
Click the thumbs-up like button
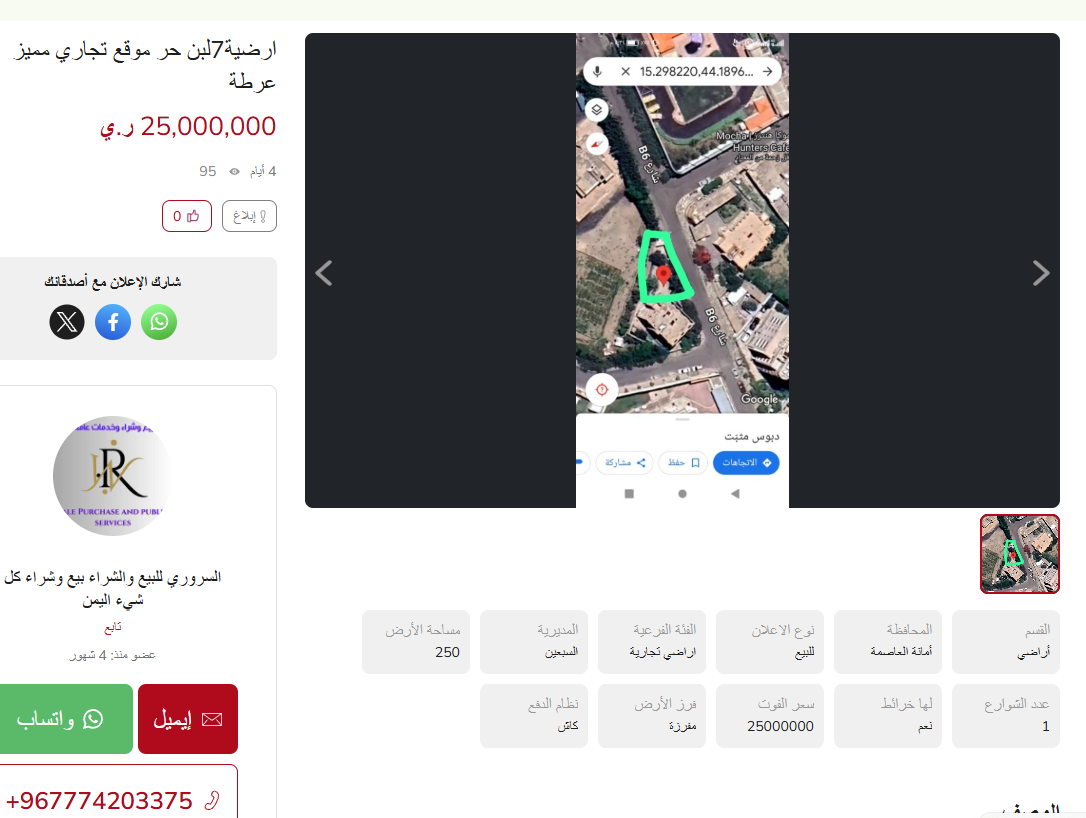tap(186, 216)
